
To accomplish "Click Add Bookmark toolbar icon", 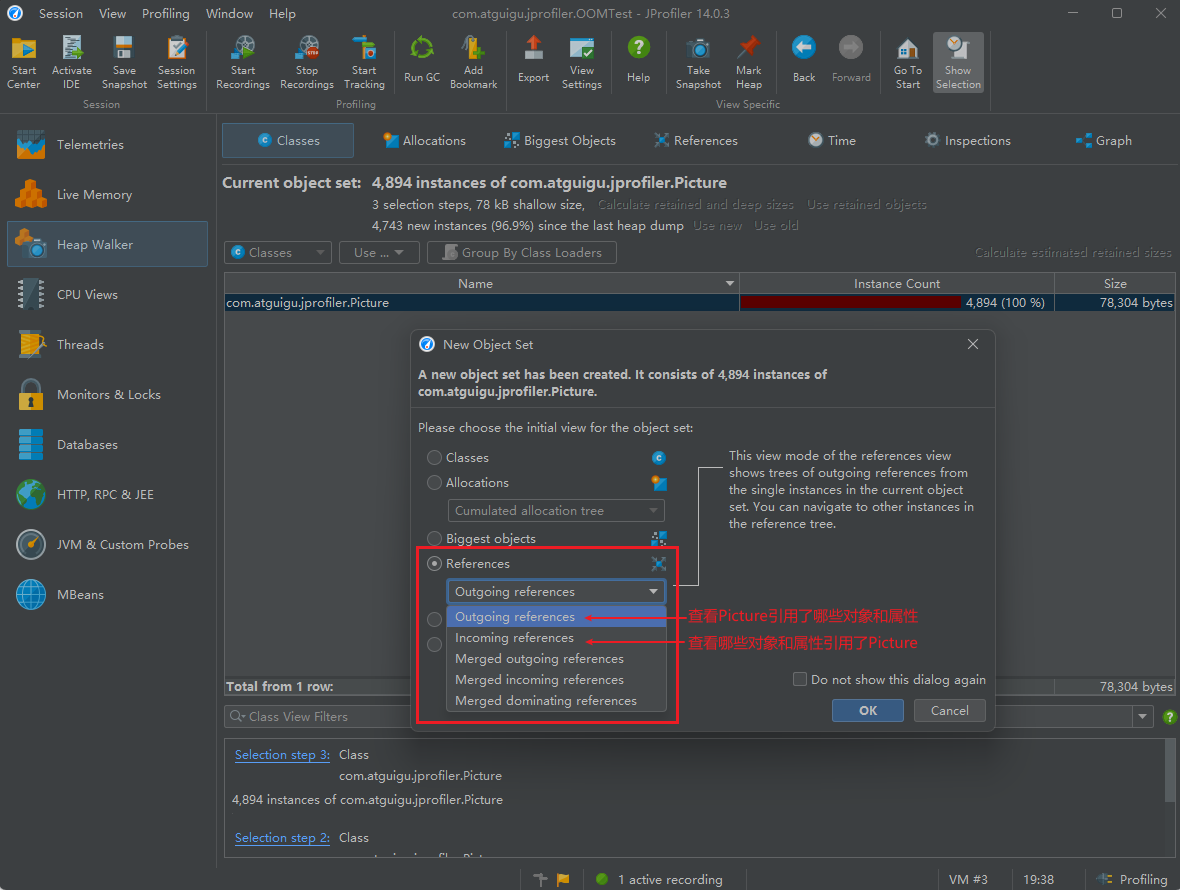I will (473, 63).
